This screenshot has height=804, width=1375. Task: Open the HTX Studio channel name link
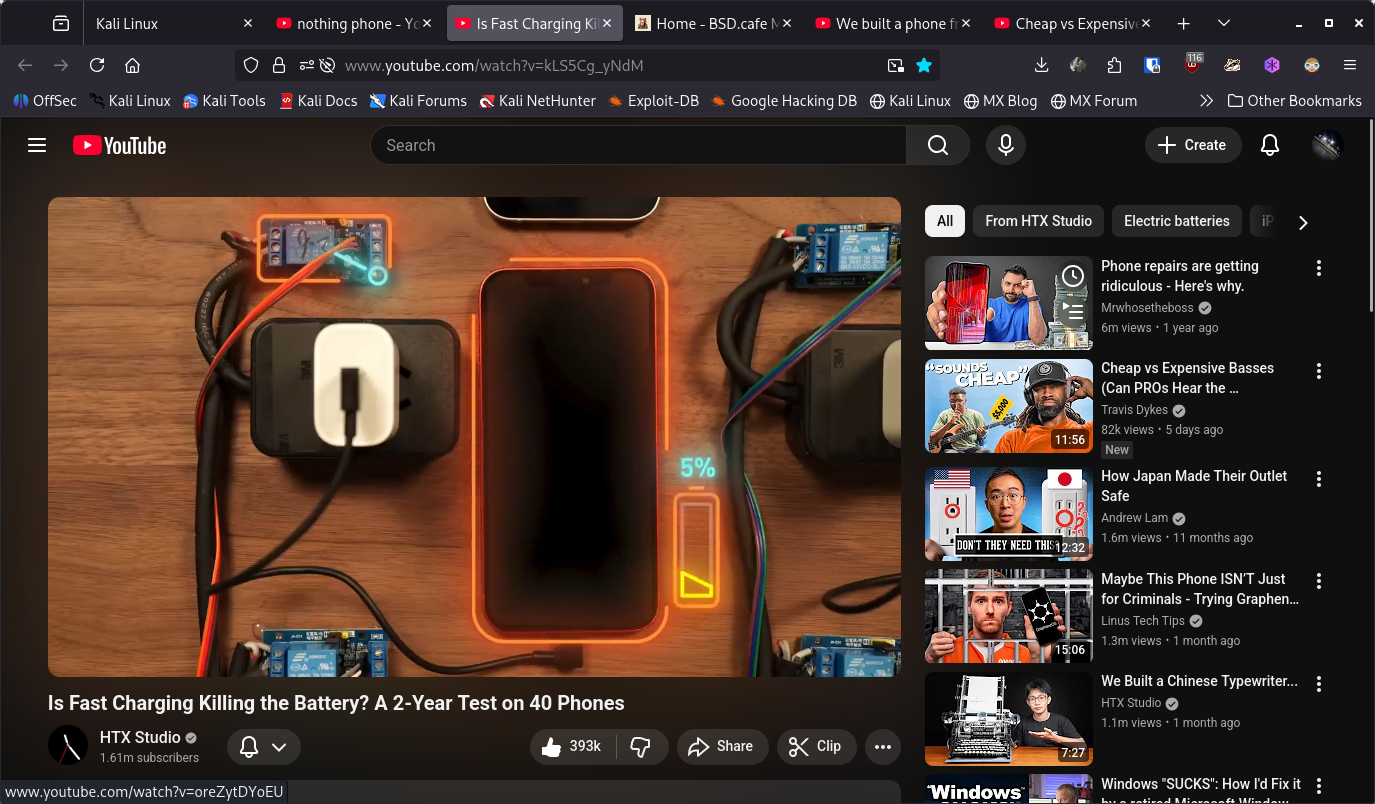(140, 738)
